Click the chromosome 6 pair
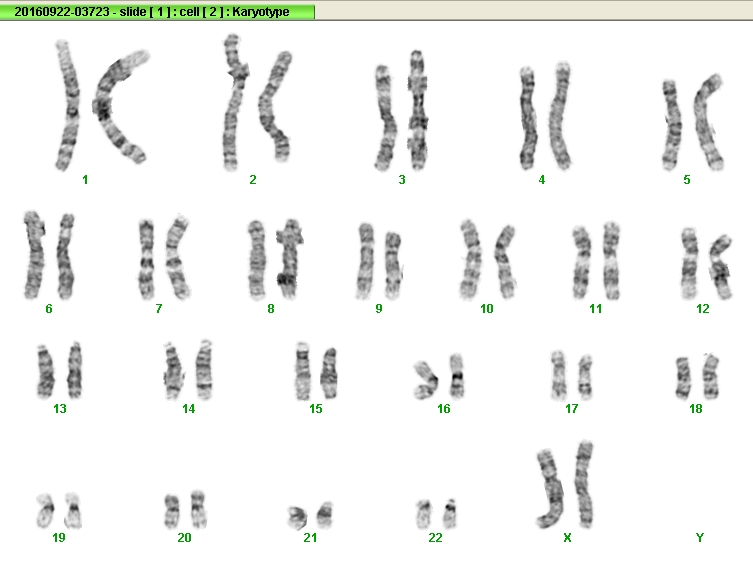 [x=49, y=255]
